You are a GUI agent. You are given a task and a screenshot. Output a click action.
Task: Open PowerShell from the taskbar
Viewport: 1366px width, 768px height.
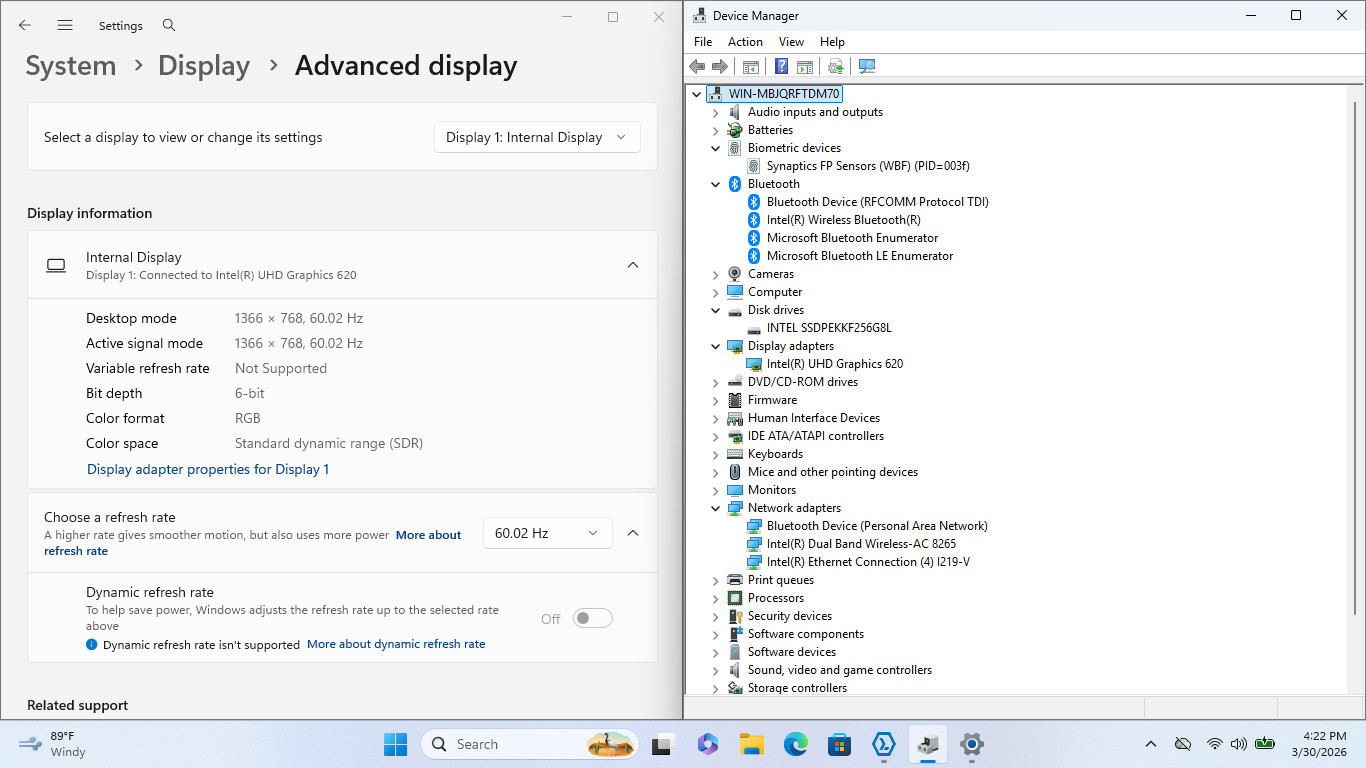coord(883,744)
